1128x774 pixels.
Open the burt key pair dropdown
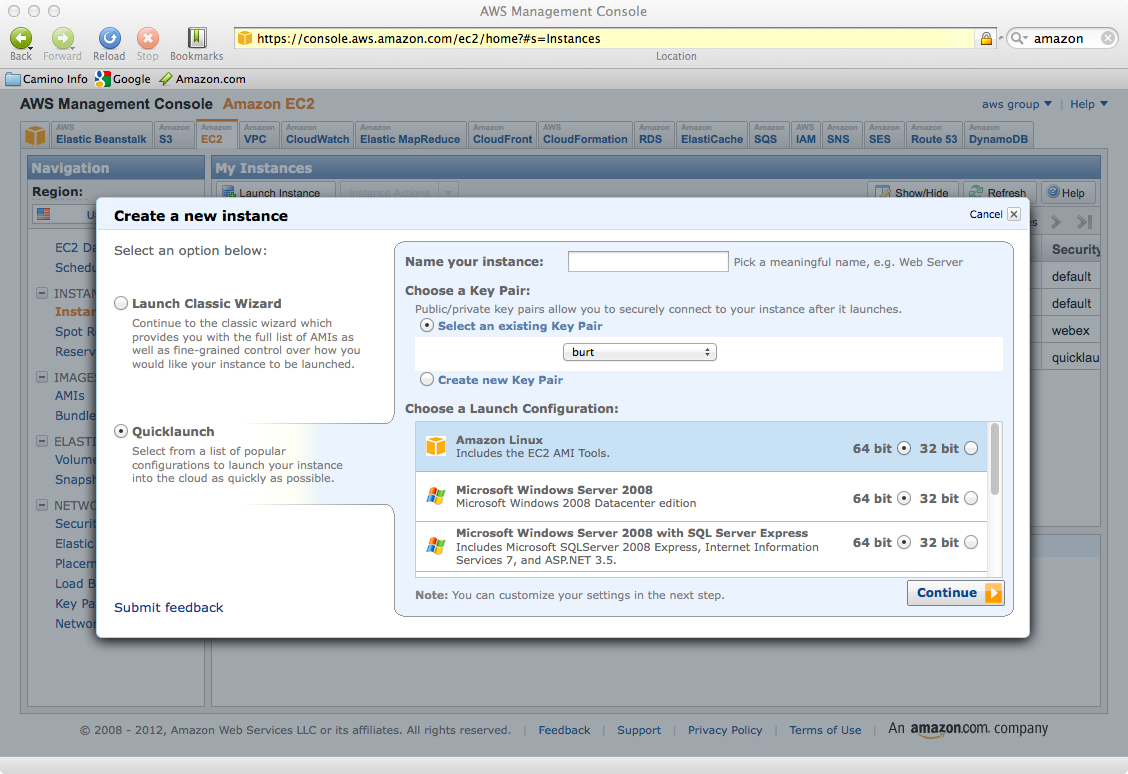click(x=640, y=352)
